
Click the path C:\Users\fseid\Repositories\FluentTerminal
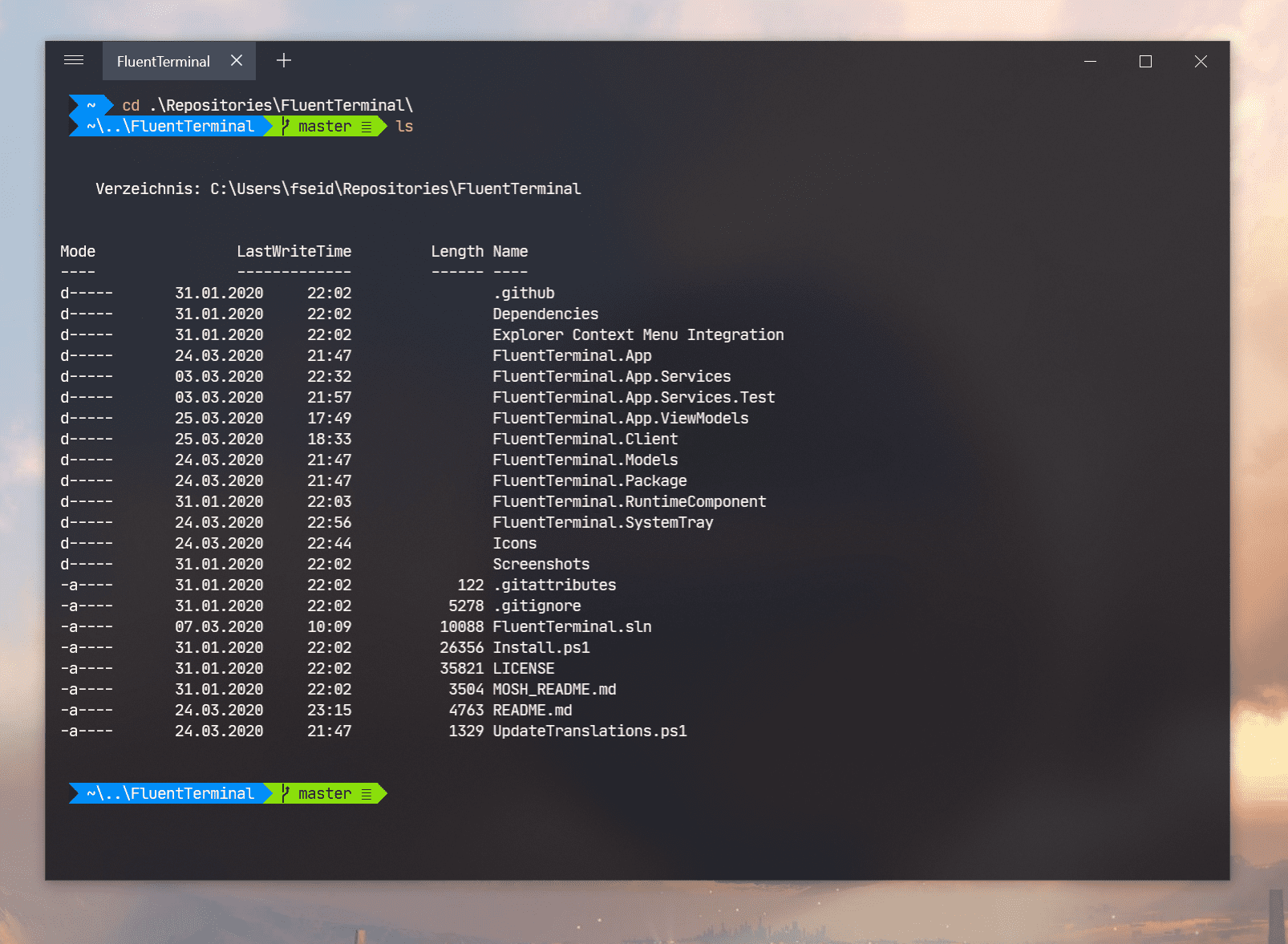[x=393, y=188]
